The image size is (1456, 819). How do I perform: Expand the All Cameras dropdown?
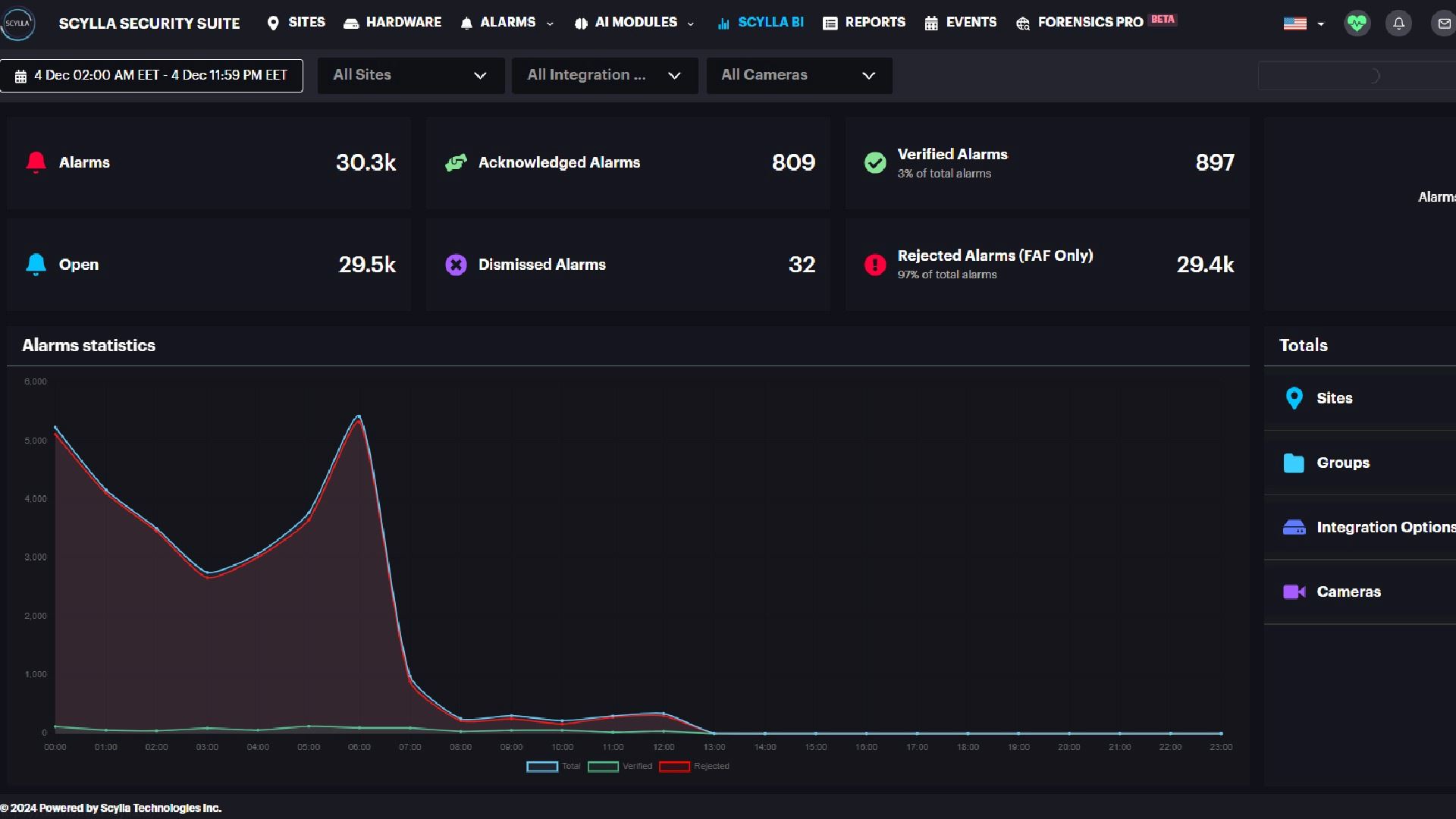pos(799,75)
